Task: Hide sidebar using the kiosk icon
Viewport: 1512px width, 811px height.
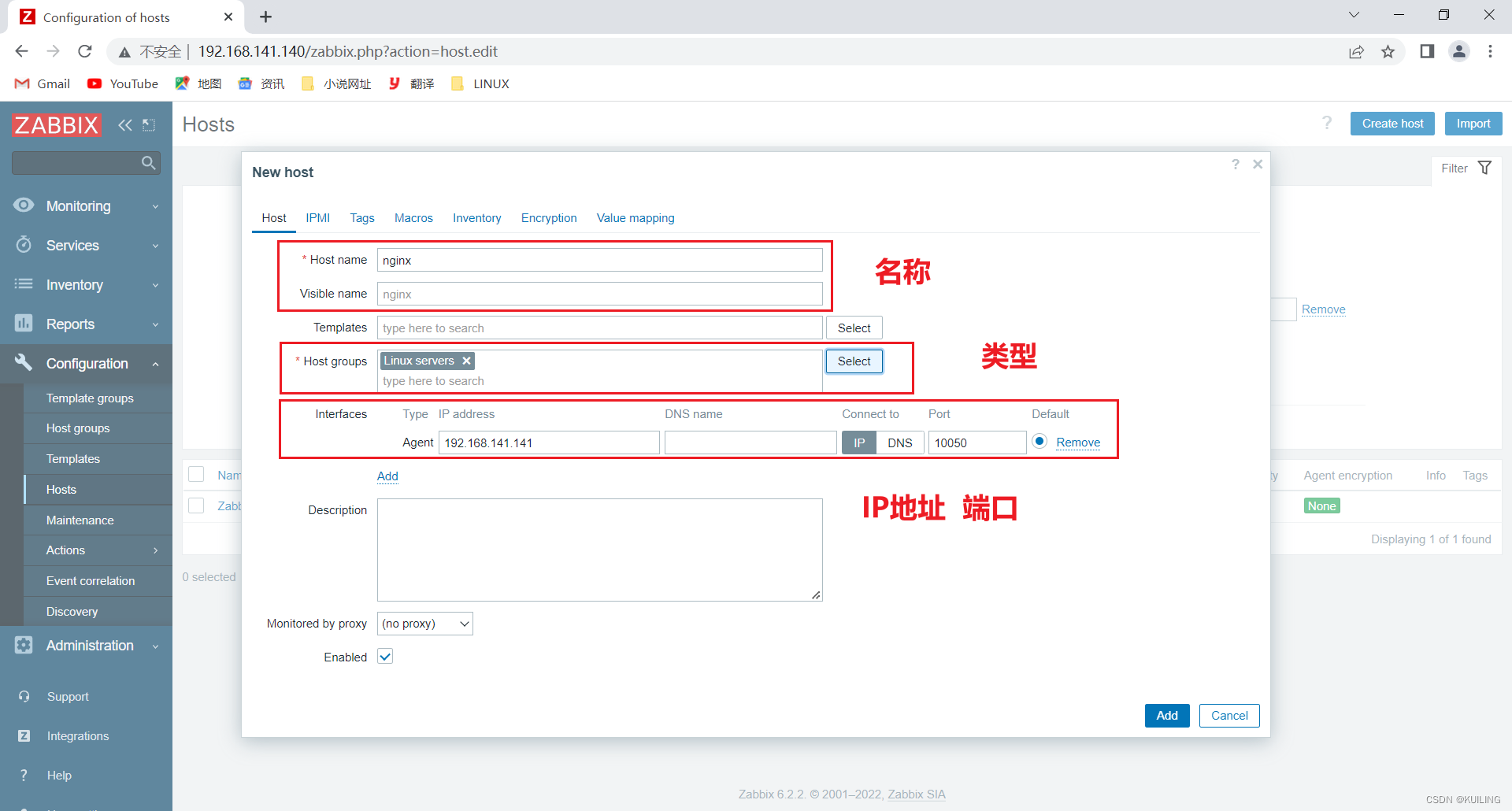Action: pos(149,124)
